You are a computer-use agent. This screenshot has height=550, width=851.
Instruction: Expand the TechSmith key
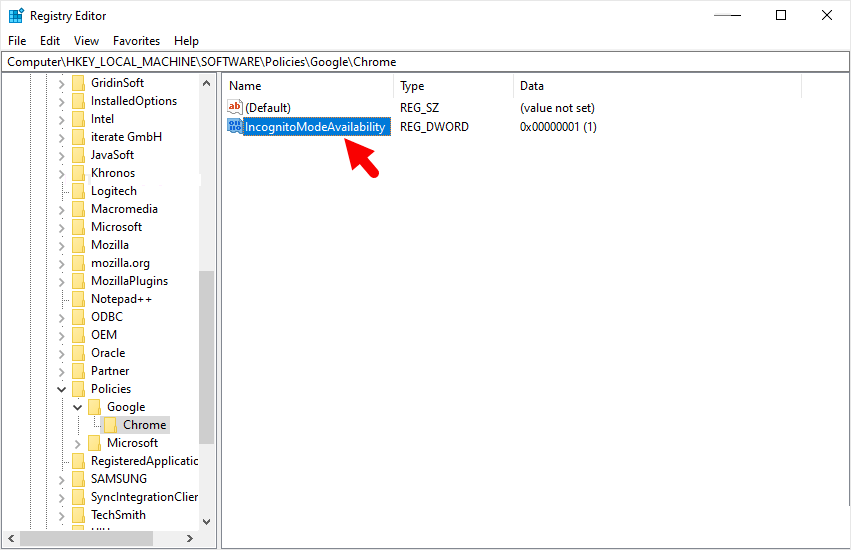(x=61, y=515)
